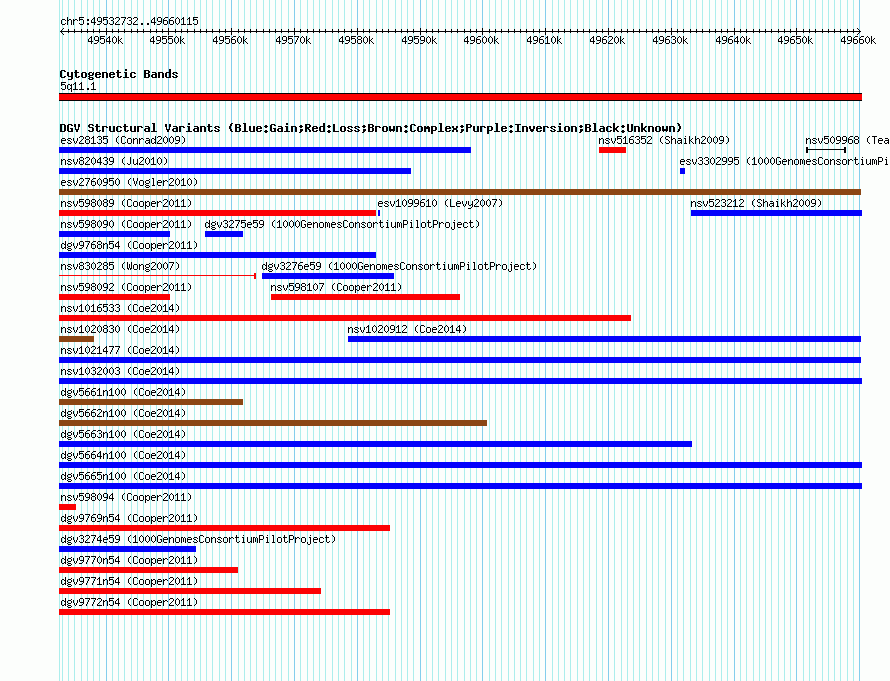Select the blue esv28135 gain bar
Viewport: 890px width, 681px height.
pos(265,150)
